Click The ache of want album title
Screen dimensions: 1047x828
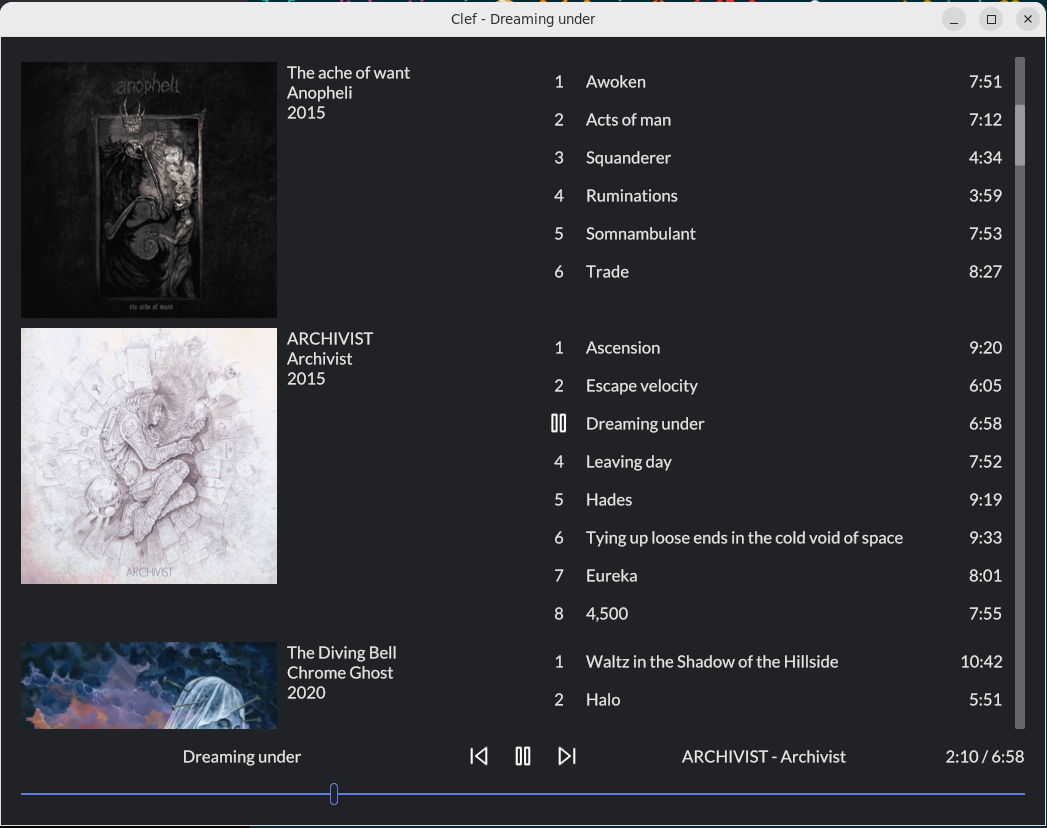click(x=348, y=73)
